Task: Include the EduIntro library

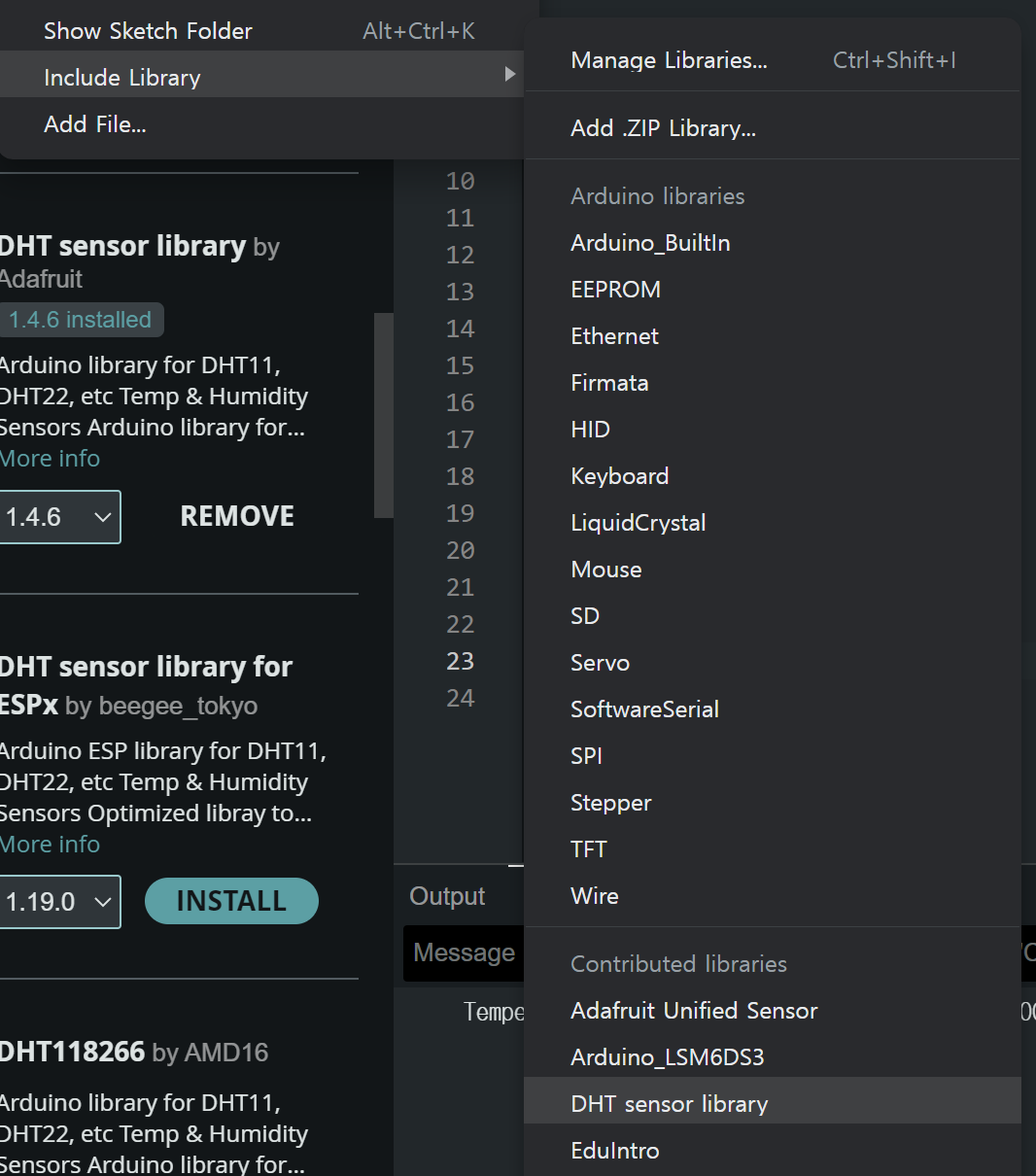Action: [x=772, y=1151]
